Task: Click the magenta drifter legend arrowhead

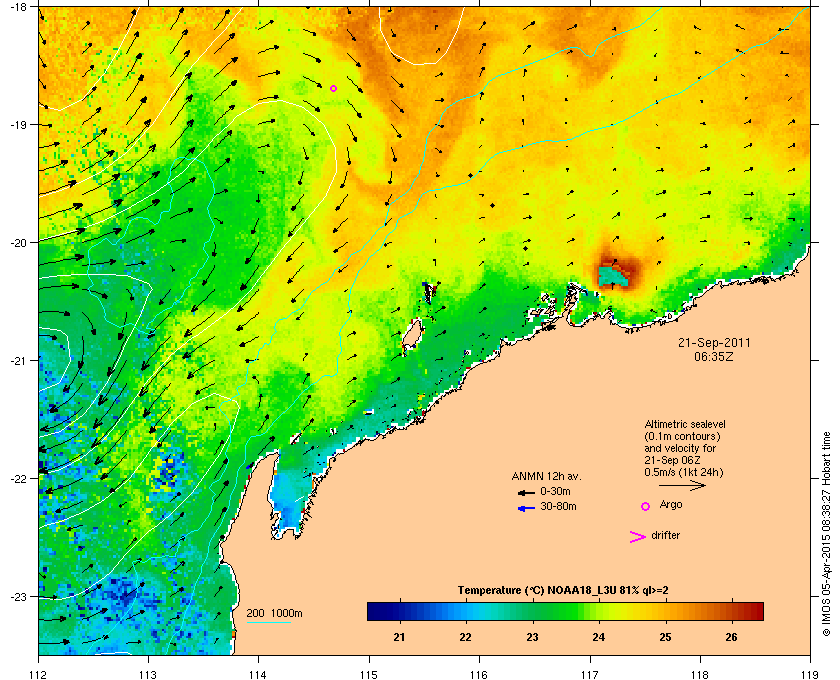Action: point(638,537)
